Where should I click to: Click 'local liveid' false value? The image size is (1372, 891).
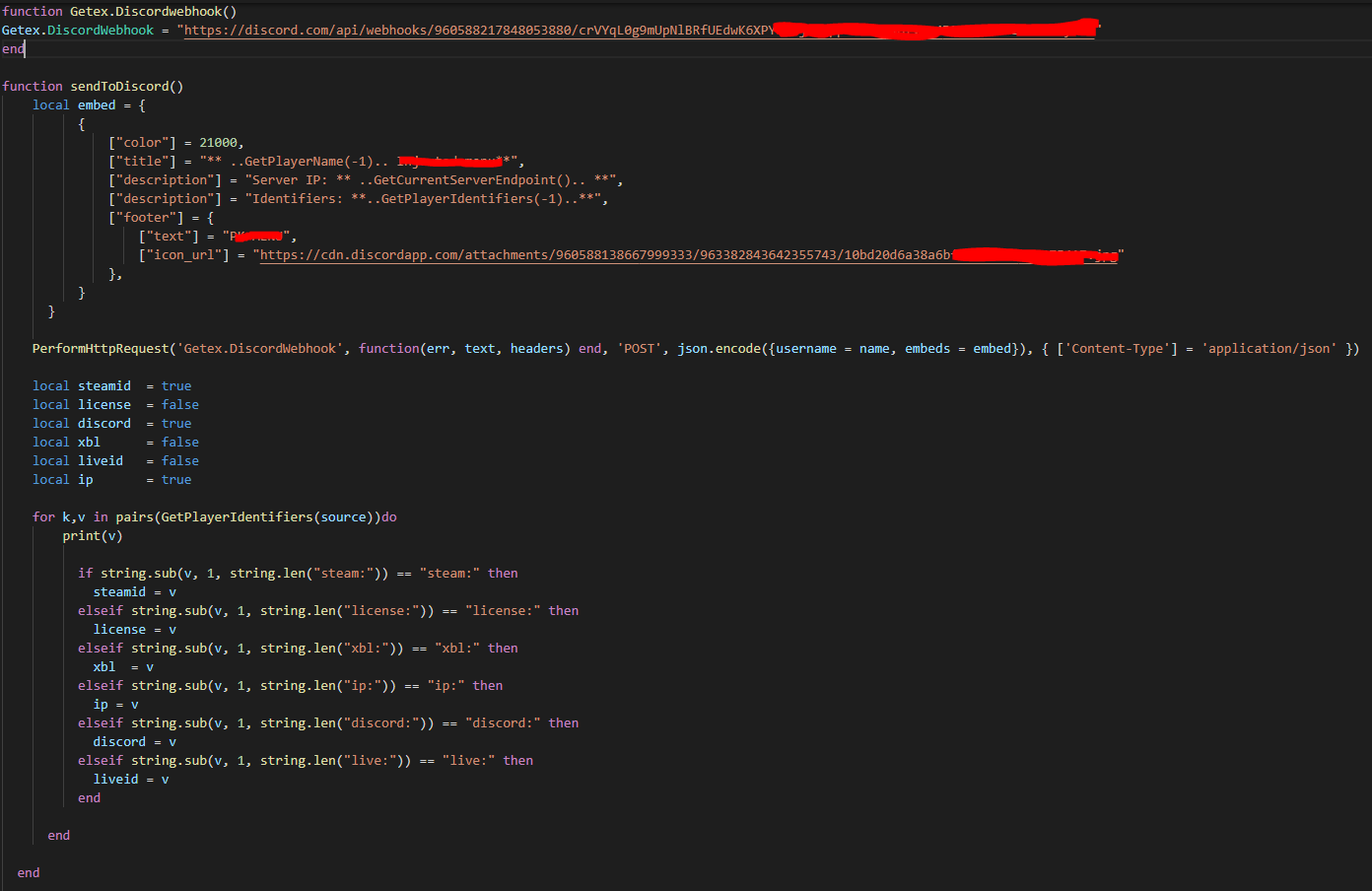tap(180, 461)
